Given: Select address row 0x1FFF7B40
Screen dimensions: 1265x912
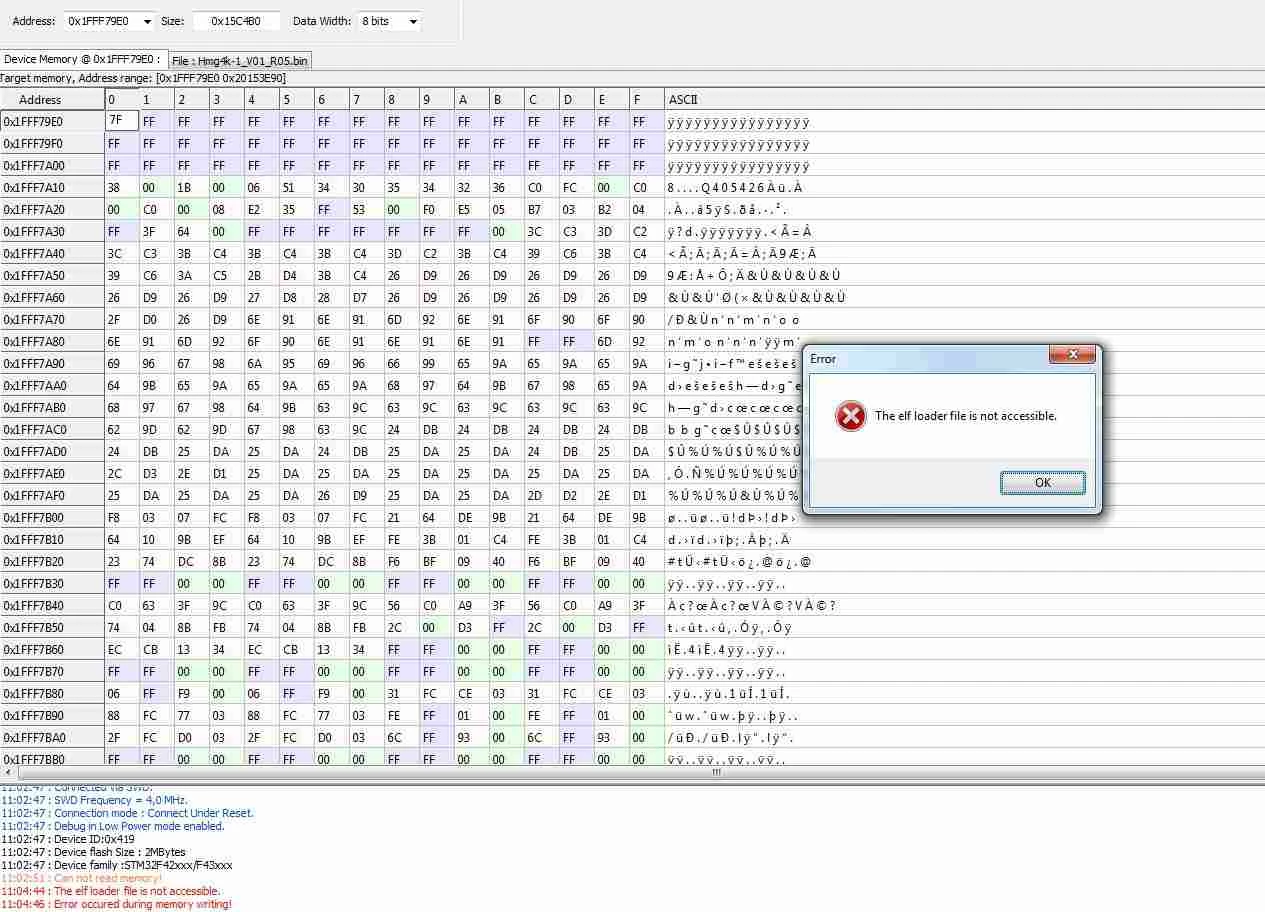Looking at the screenshot, I should [x=52, y=605].
